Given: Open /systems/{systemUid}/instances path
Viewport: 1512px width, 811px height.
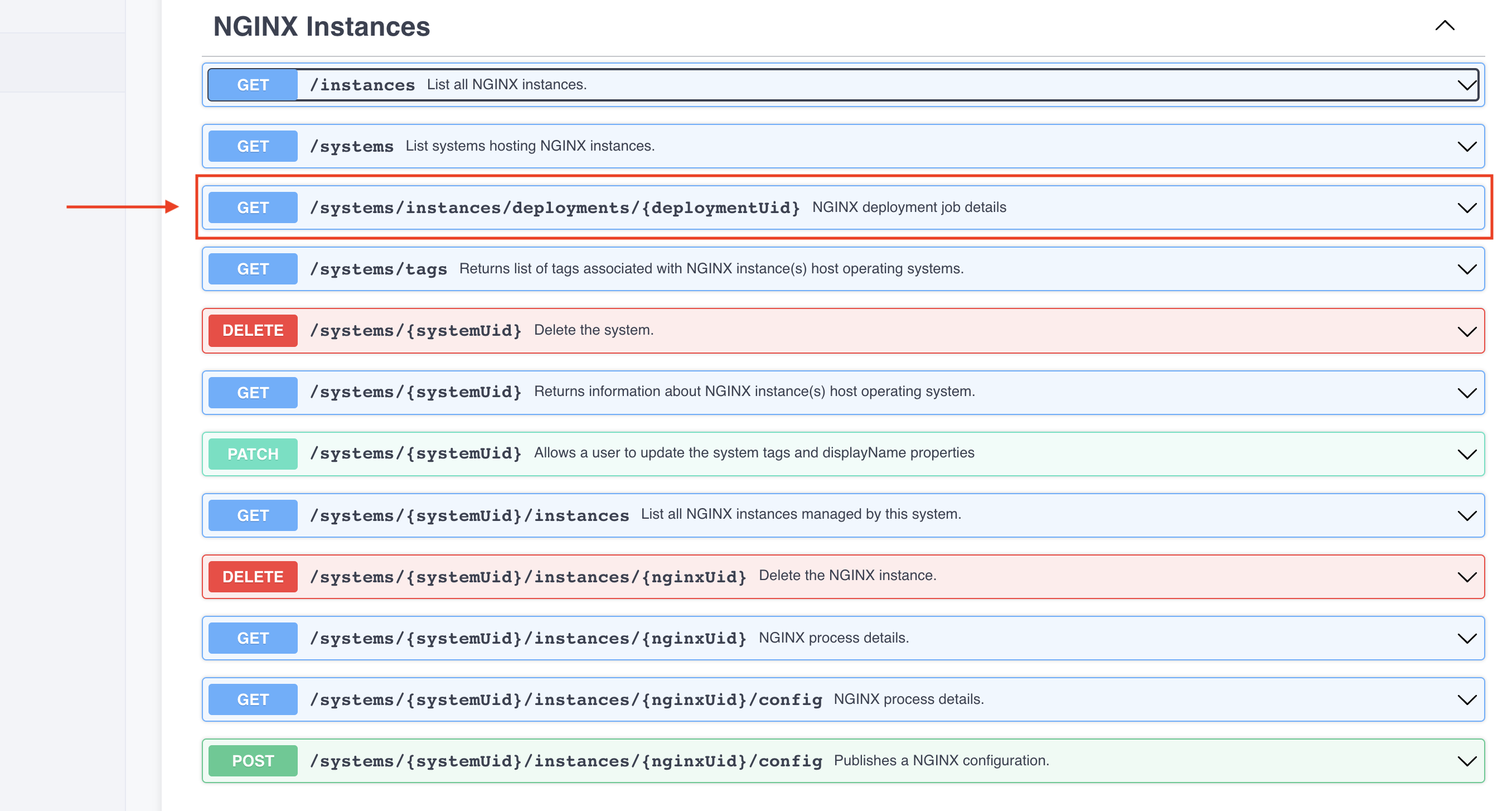Looking at the screenshot, I should pos(469,515).
